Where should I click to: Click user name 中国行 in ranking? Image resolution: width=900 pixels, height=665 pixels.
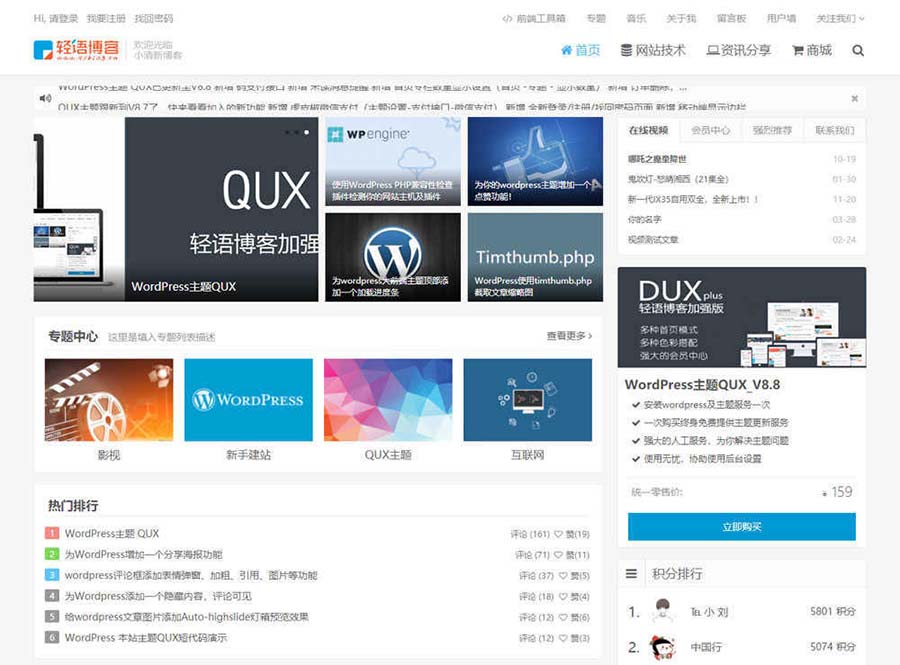[706, 647]
